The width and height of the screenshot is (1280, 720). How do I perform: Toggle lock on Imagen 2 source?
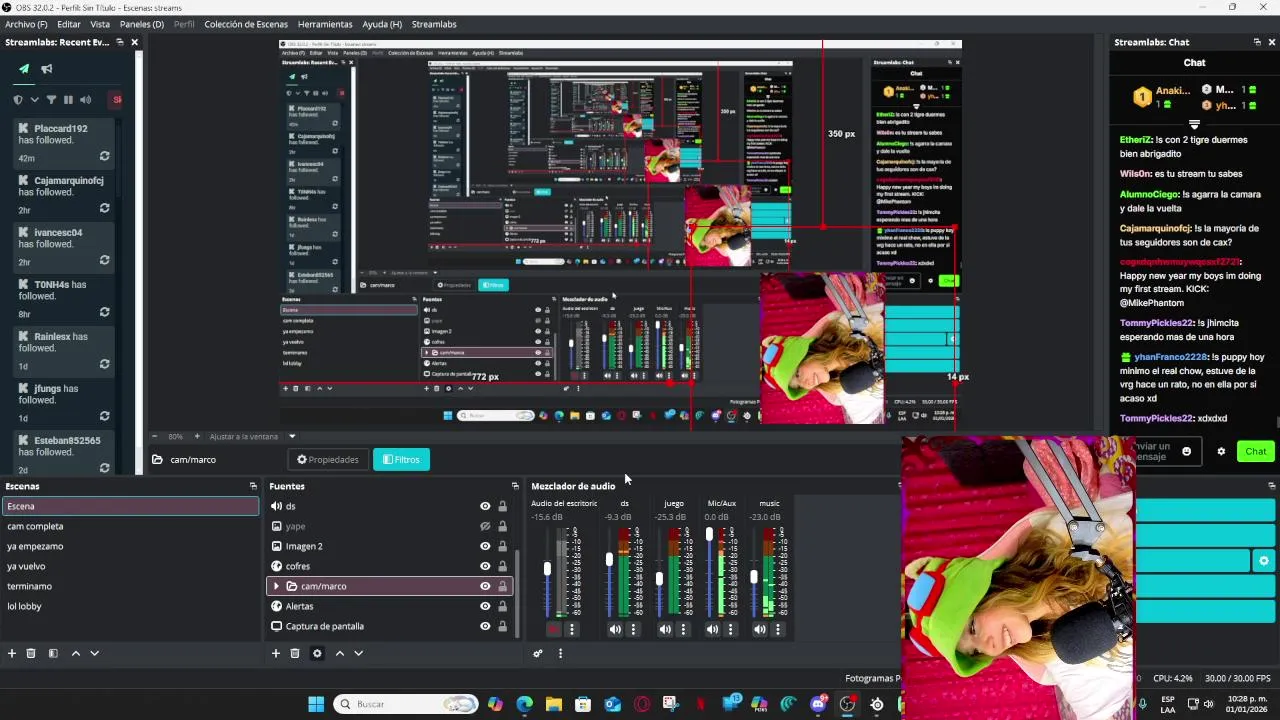tap(502, 546)
